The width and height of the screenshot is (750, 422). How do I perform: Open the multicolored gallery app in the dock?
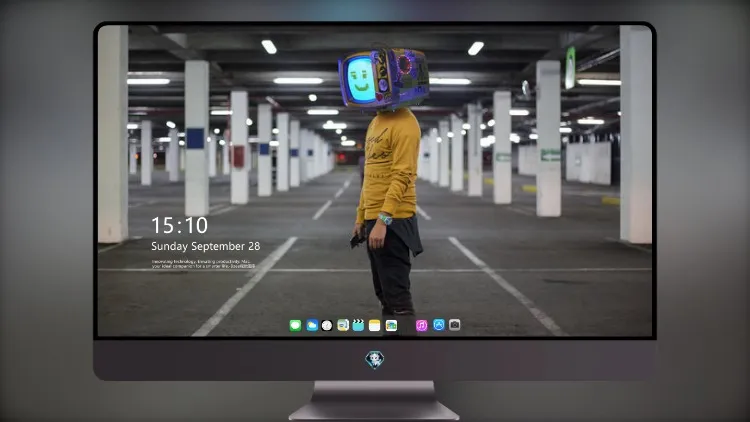coord(391,325)
